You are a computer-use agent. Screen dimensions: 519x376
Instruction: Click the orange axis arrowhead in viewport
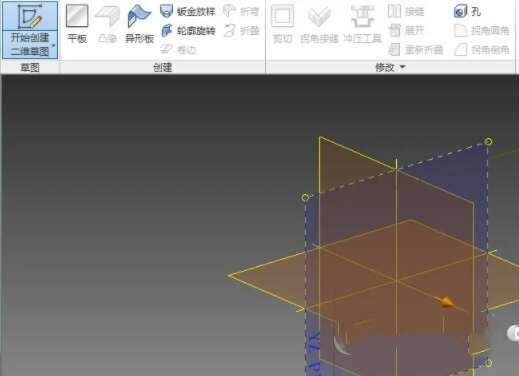[x=446, y=302]
